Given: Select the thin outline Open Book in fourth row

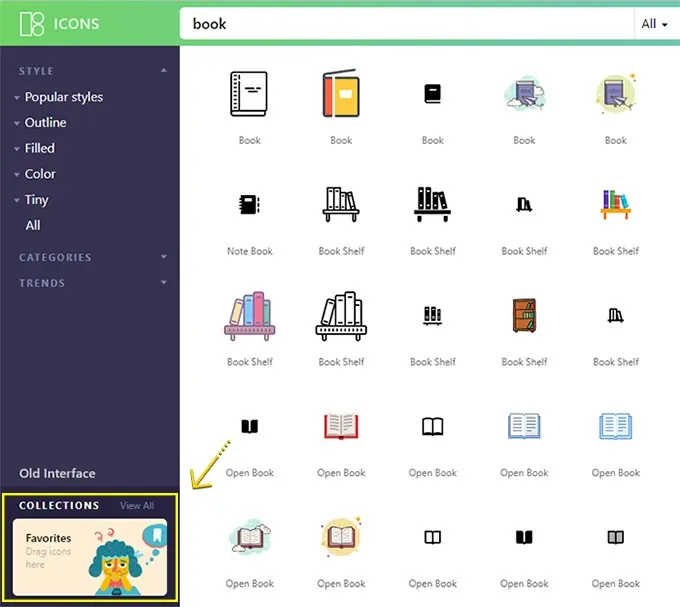Looking at the screenshot, I should tap(432, 426).
